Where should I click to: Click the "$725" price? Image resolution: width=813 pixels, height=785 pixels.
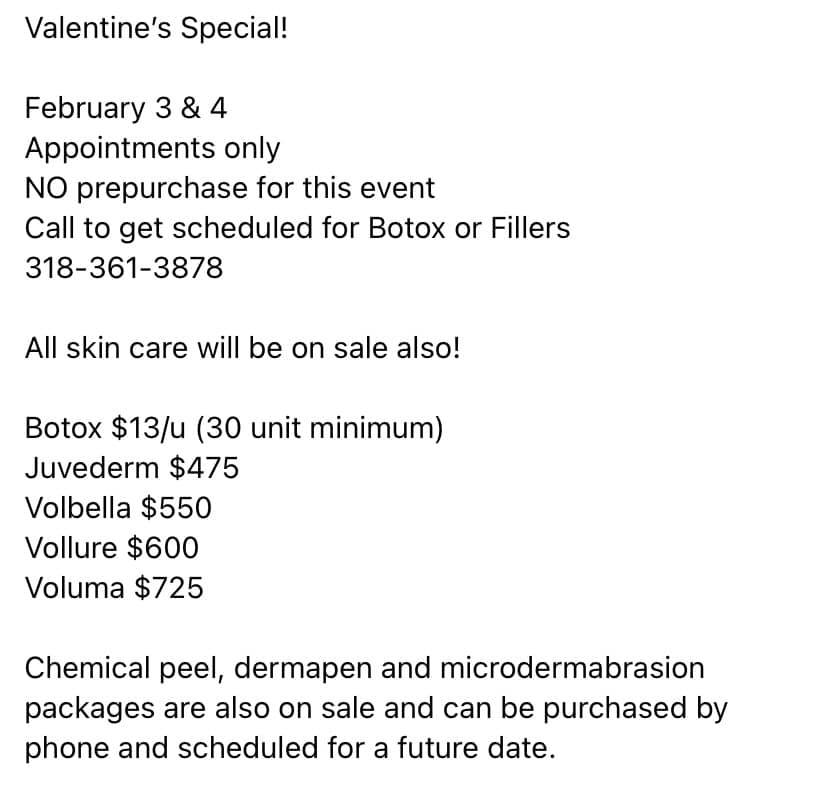(169, 588)
